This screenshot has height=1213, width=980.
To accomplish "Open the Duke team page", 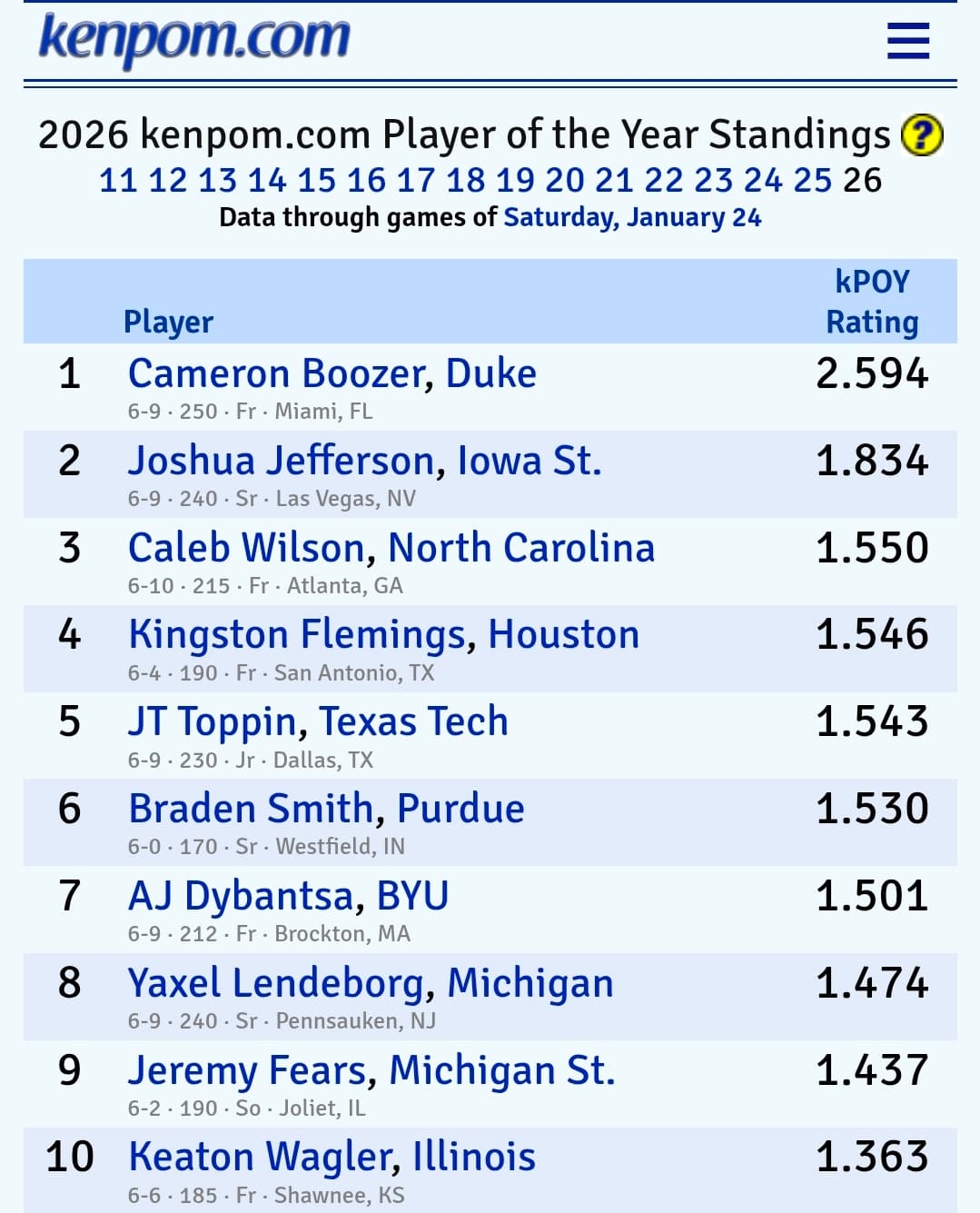I will [491, 373].
